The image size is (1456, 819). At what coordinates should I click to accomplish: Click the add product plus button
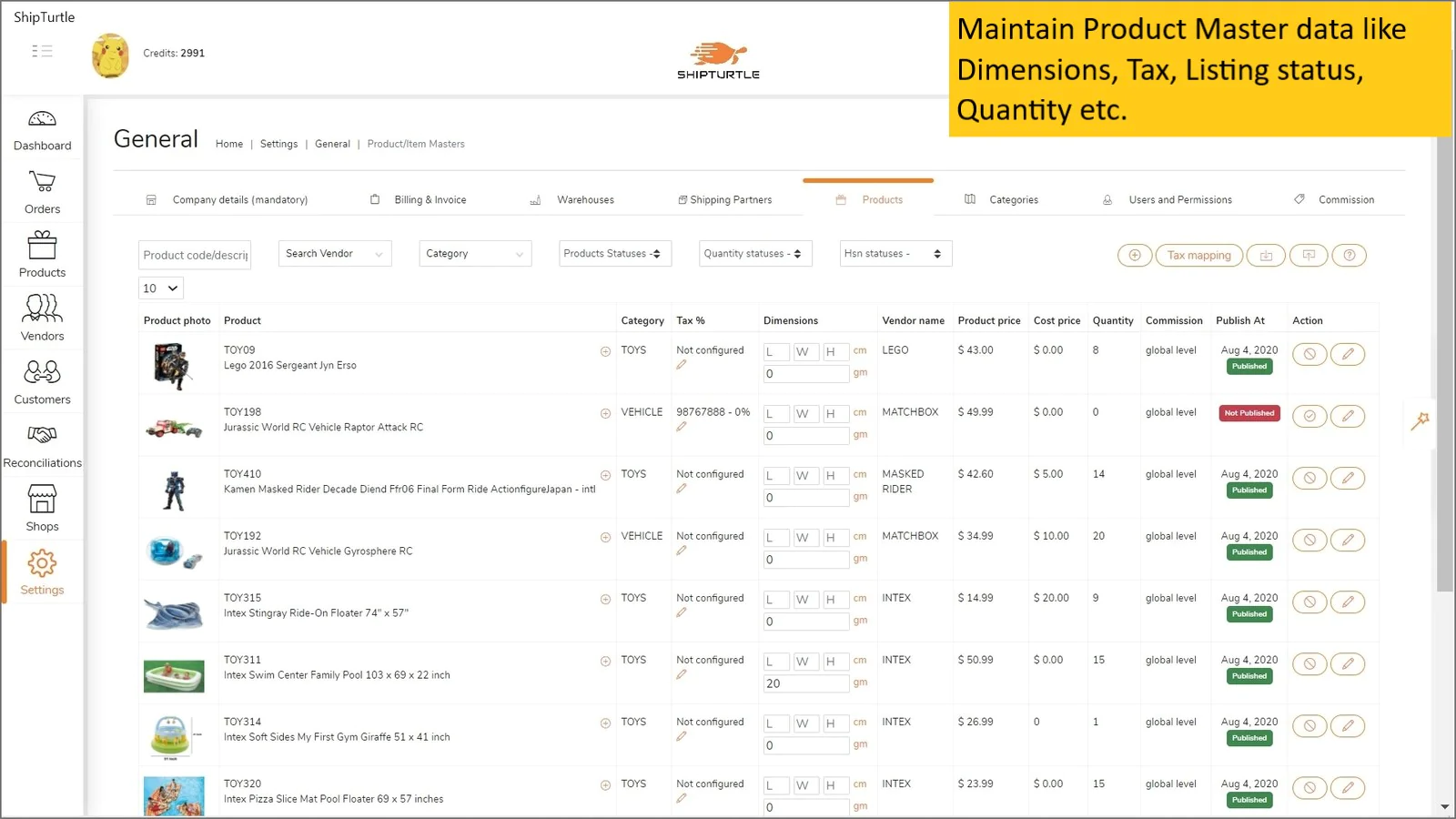(x=1135, y=256)
